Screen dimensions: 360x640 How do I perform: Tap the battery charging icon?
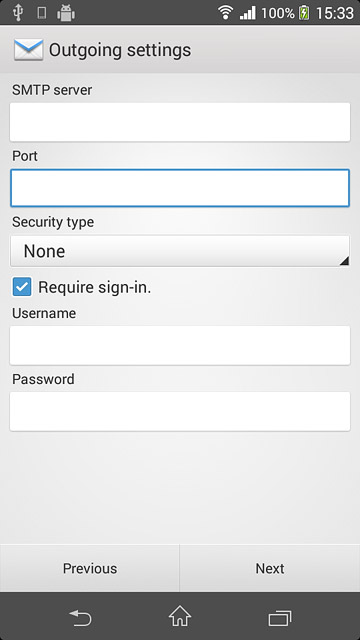(304, 13)
